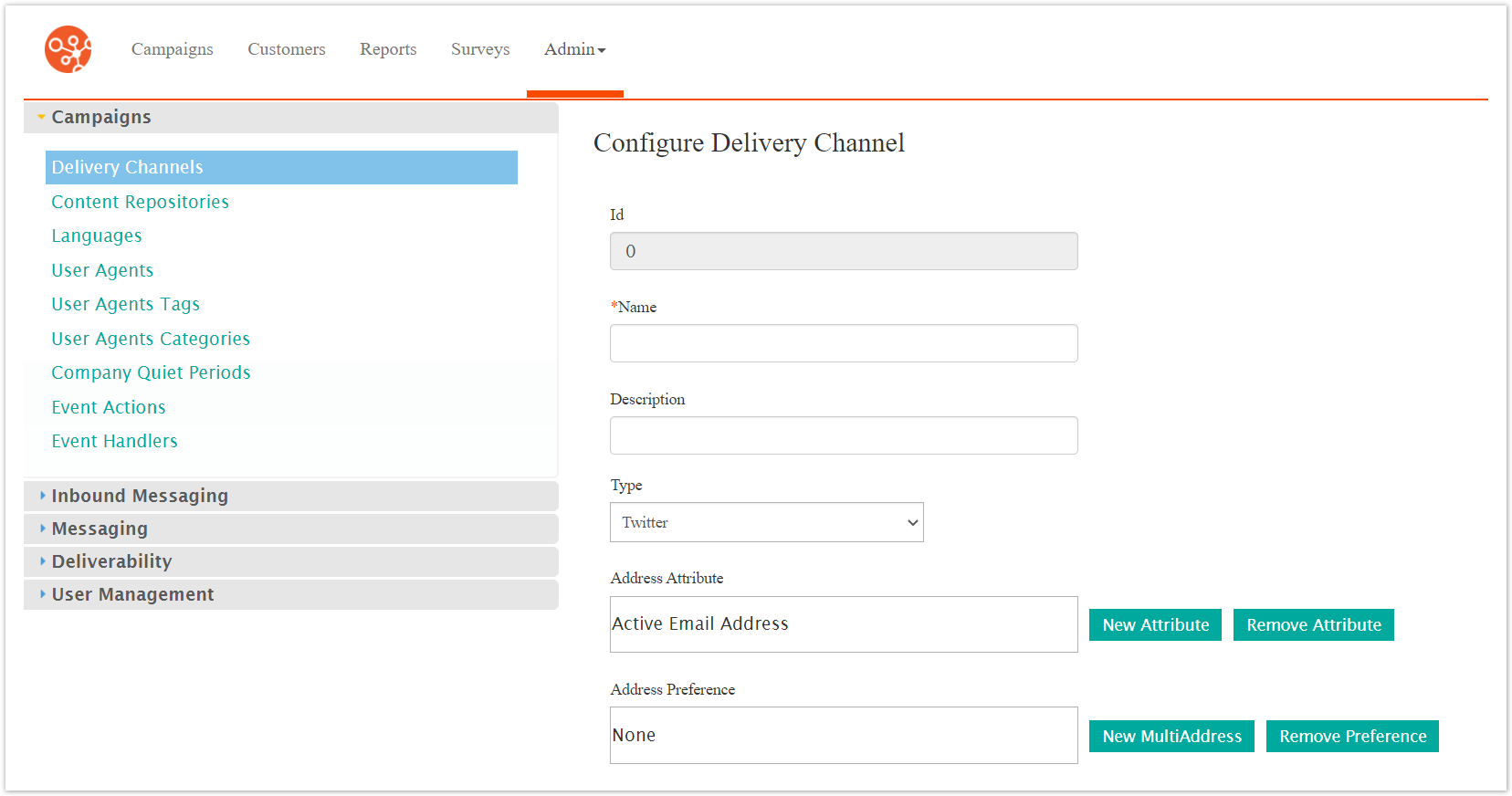Click the New MultiAddress button
Screen dimensions: 1512x796
(x=1171, y=737)
